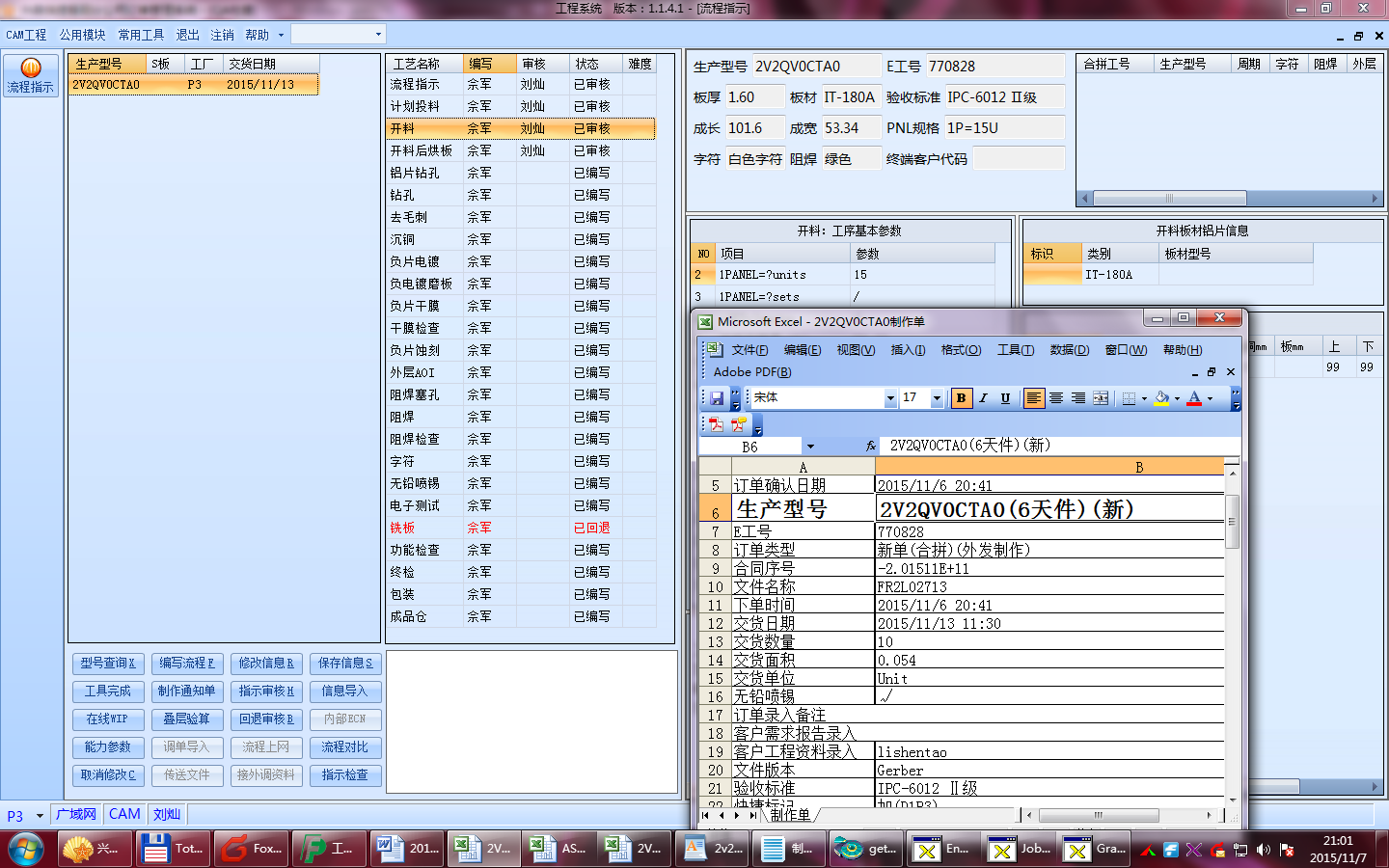Click the Excel document icon in menu bar
This screenshot has width=1389, height=868.
tap(715, 349)
